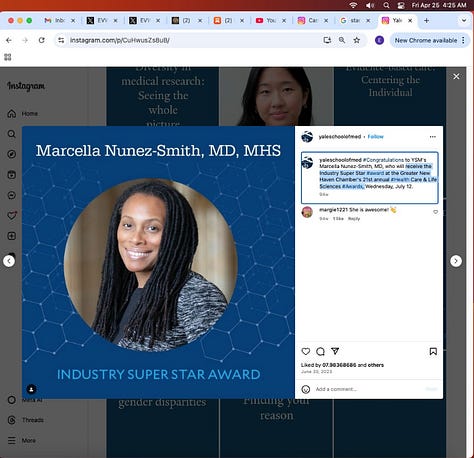This screenshot has width=474, height=458.
Task: Open Control Center in menu bar
Action: point(401,5)
